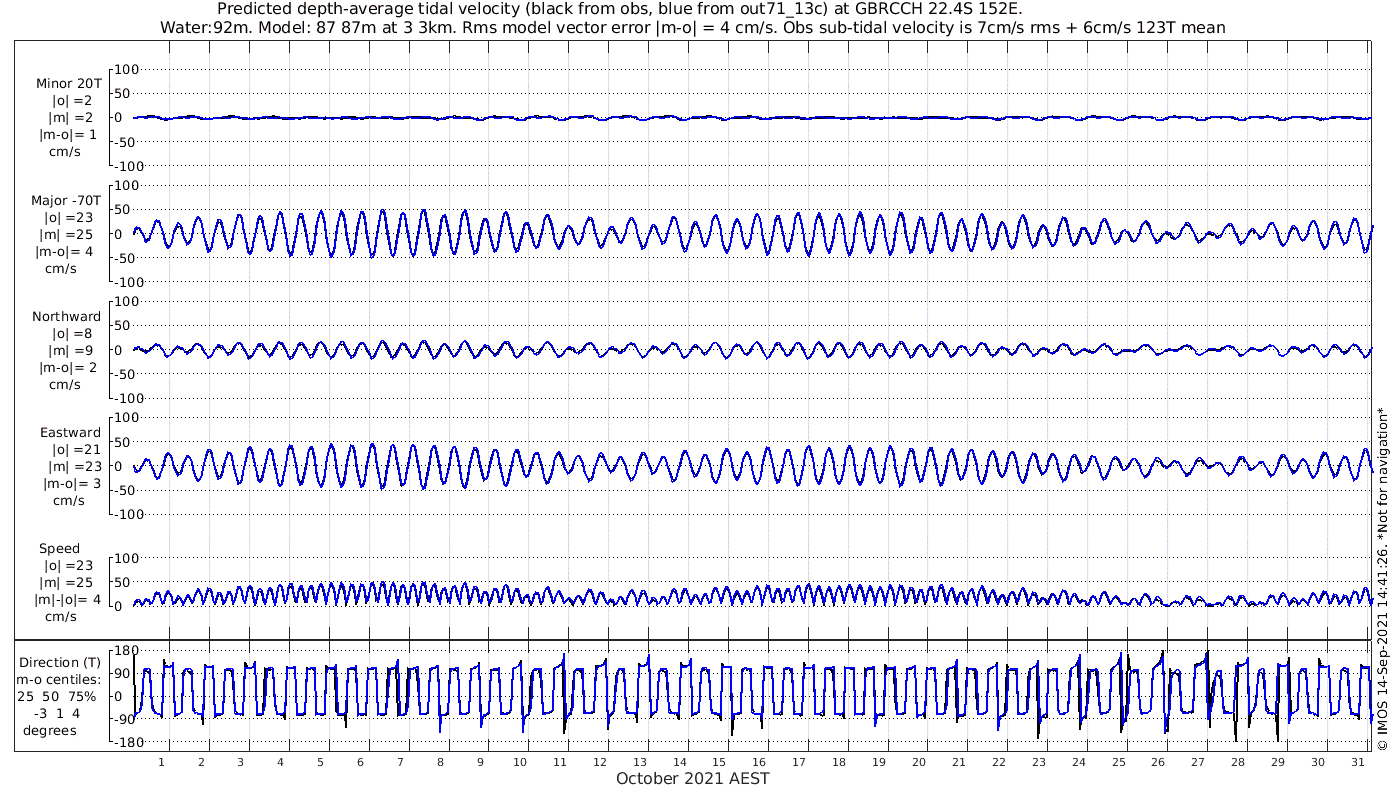Select the 'Northward' panel label
Viewport: 1400px width, 800px height.
pyautogui.click(x=67, y=317)
